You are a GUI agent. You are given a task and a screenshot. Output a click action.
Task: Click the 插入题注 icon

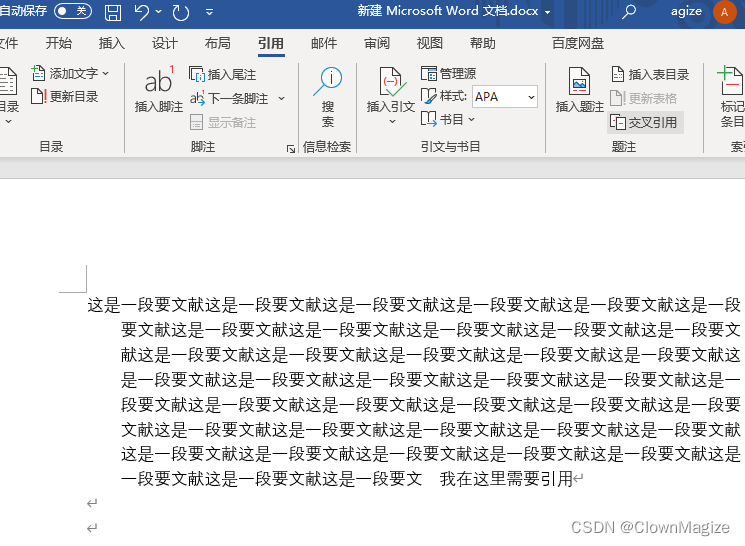(580, 81)
